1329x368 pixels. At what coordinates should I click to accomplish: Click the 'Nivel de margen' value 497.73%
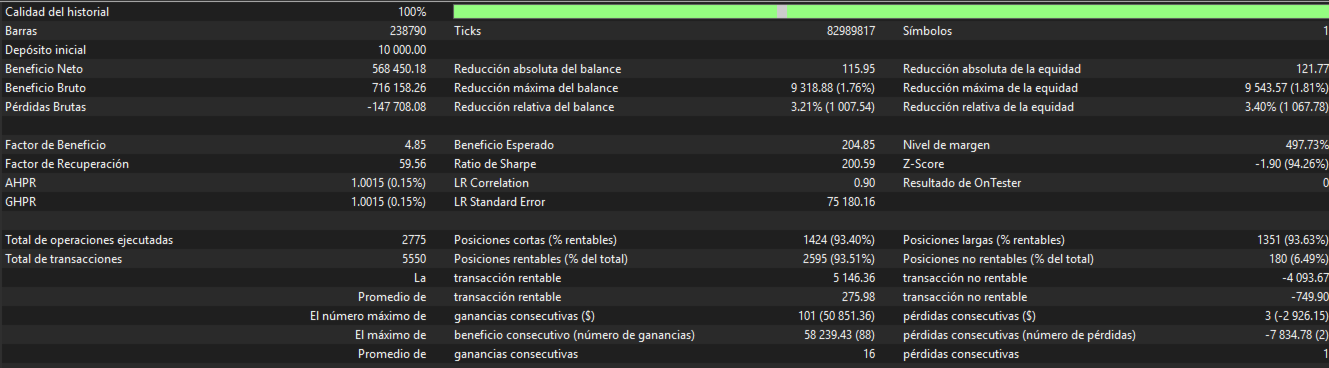1307,145
